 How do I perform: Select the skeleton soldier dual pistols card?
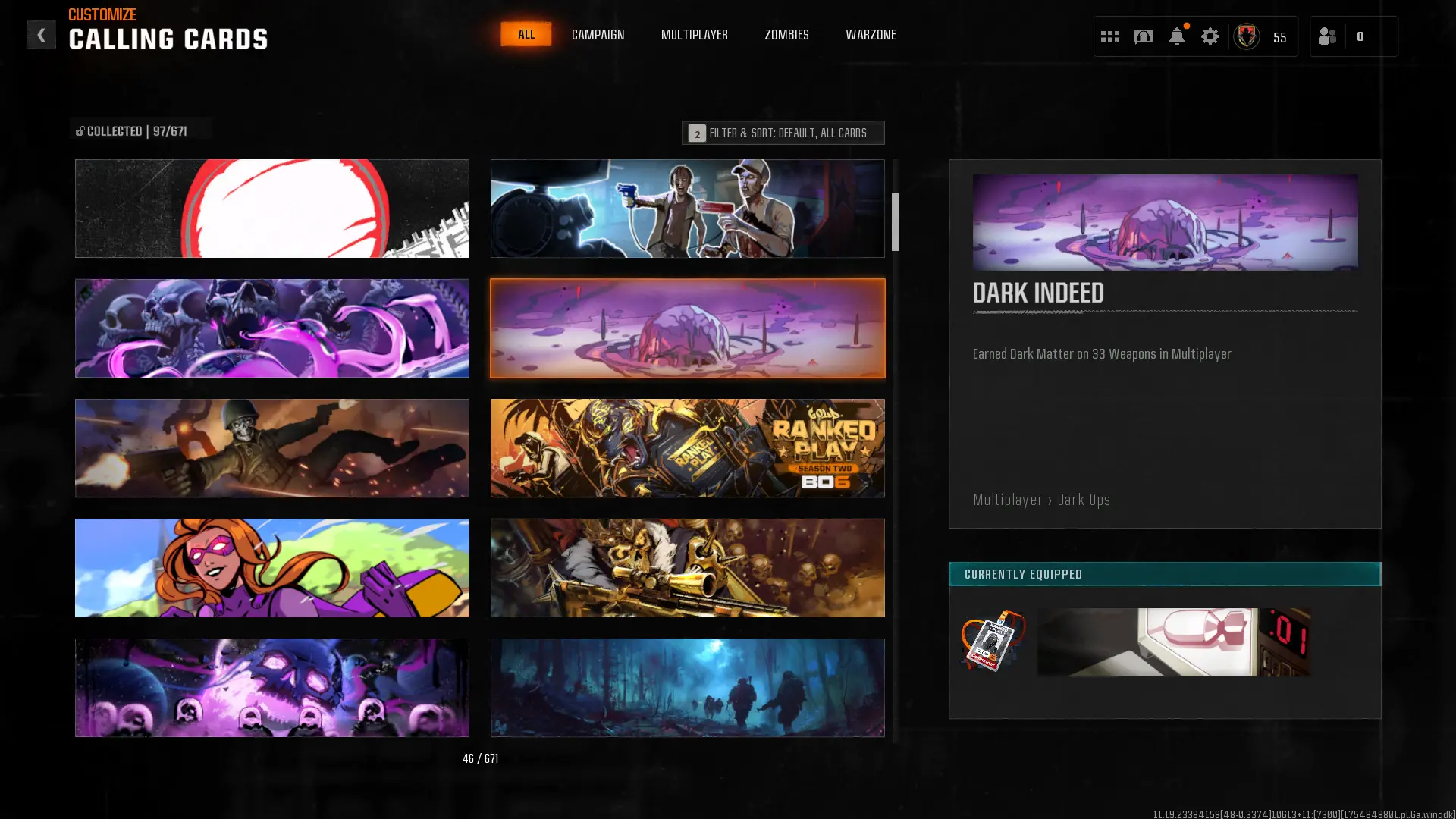tap(271, 448)
